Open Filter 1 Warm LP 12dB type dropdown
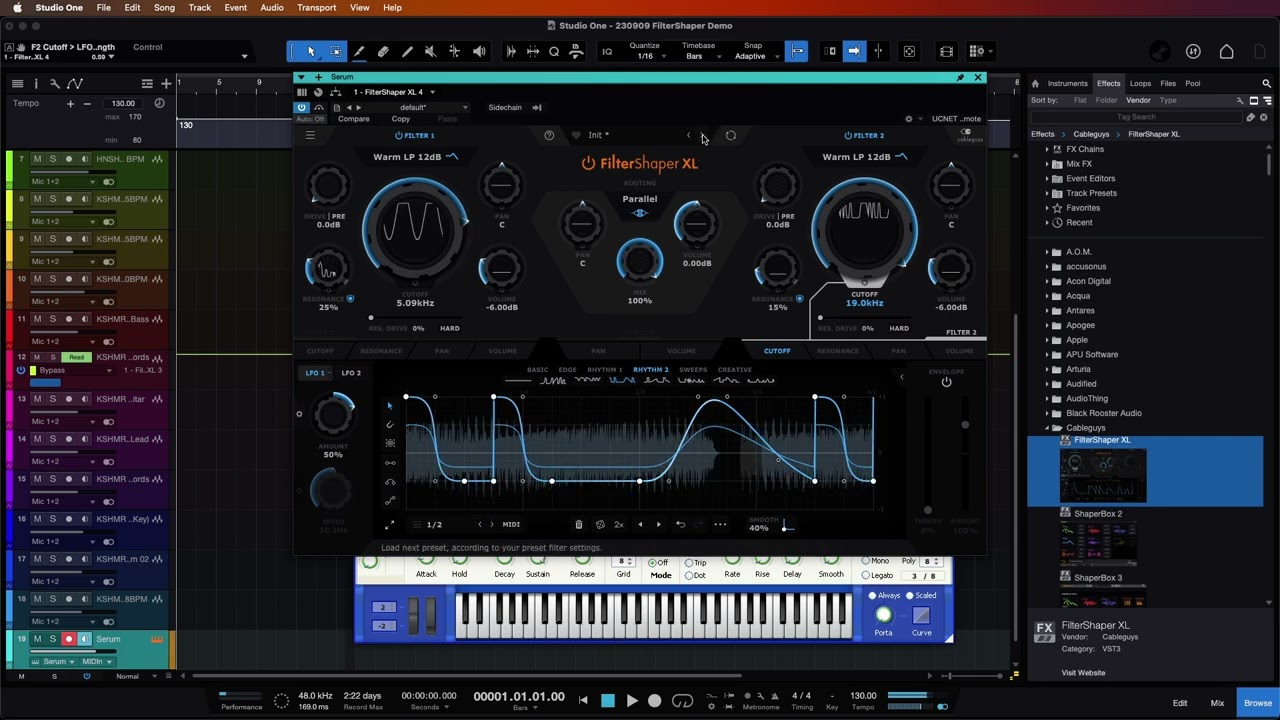This screenshot has width=1280, height=720. [x=415, y=157]
